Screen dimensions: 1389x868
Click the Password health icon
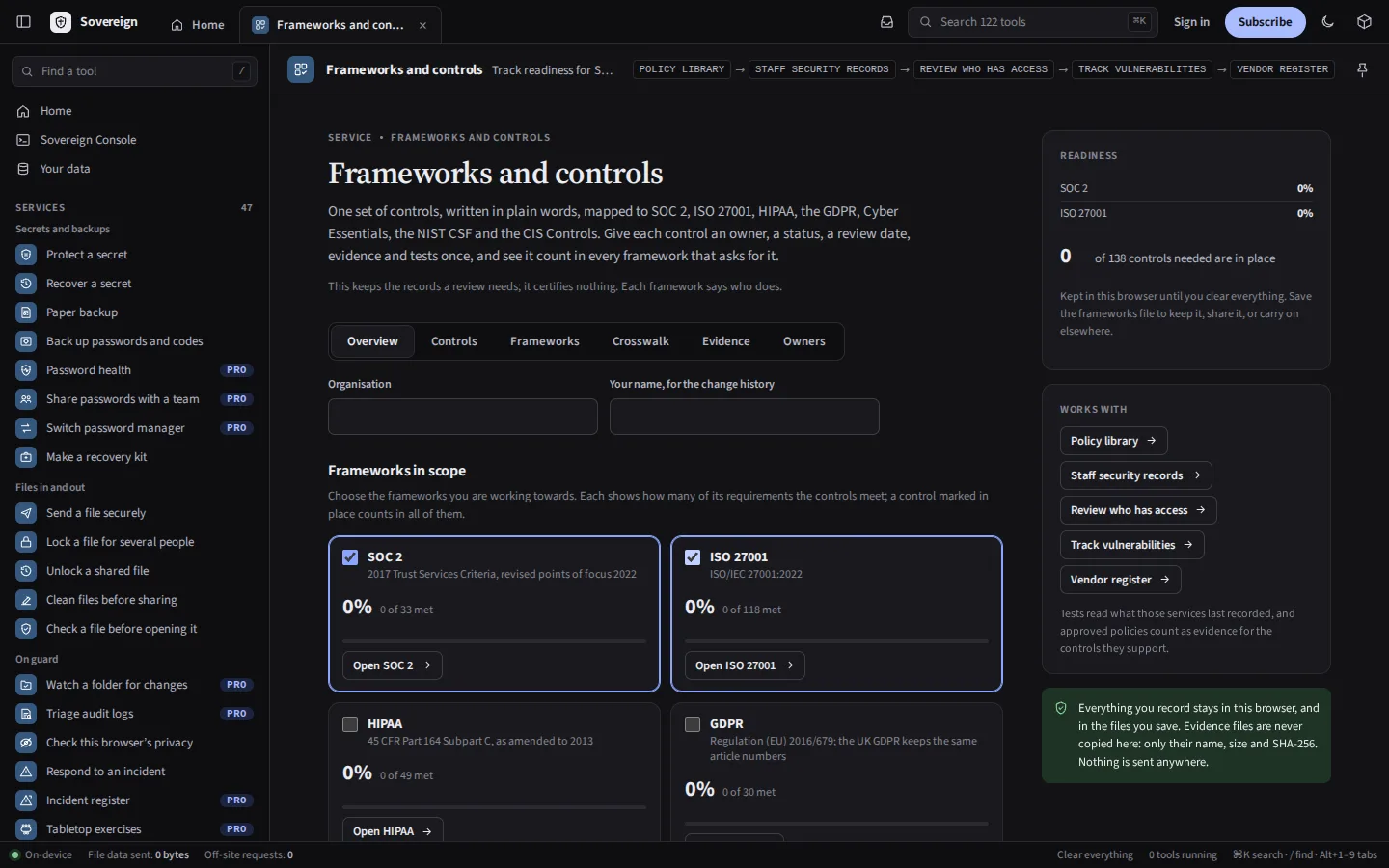tap(26, 370)
